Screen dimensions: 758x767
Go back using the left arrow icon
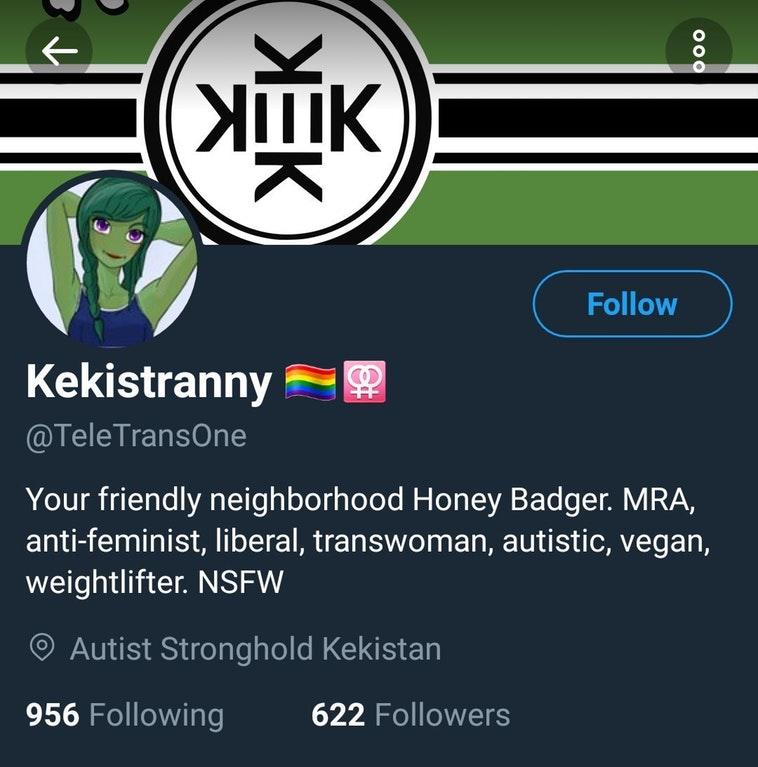(59, 50)
